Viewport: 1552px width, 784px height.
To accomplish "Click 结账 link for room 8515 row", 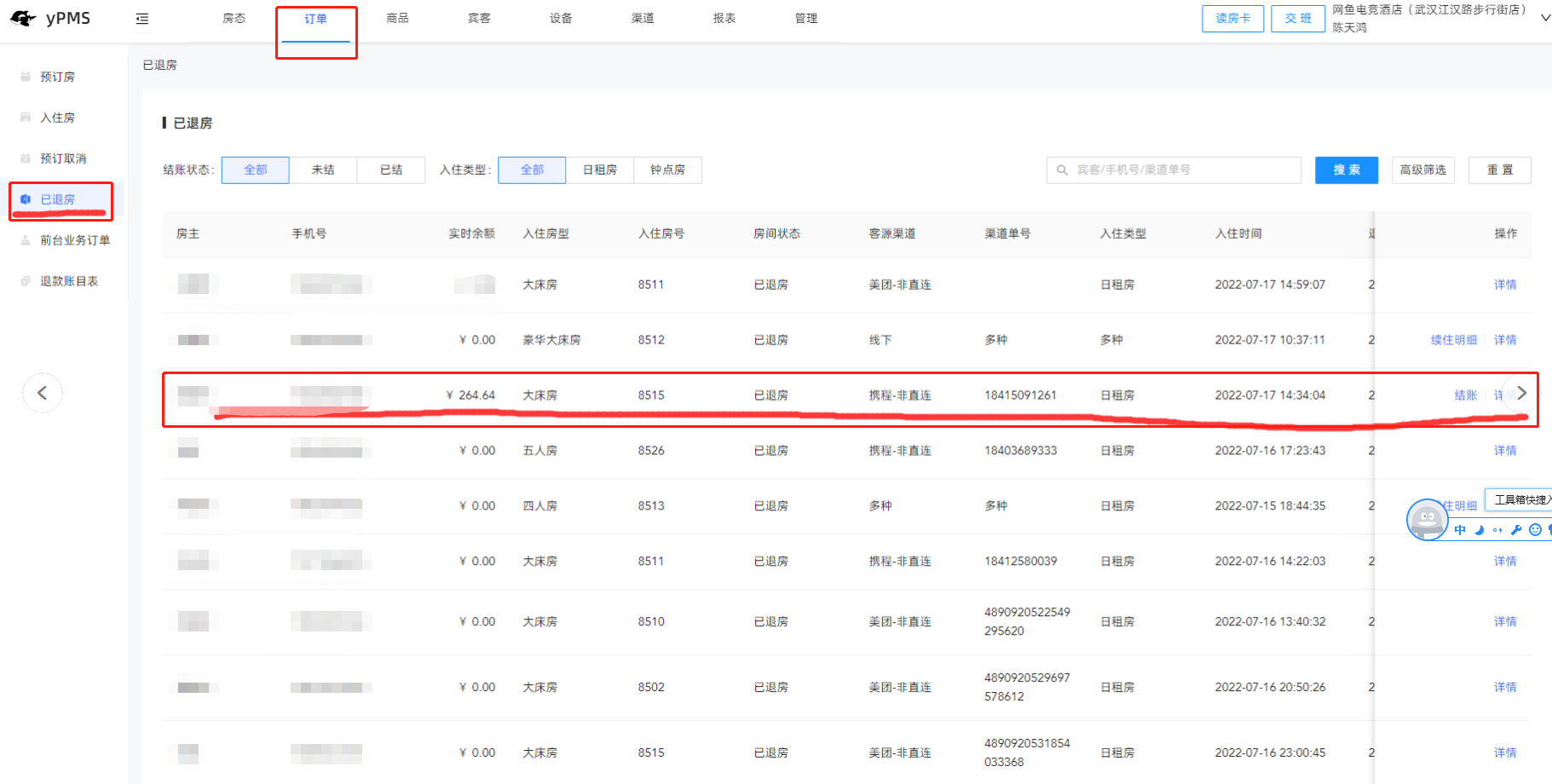I will point(1466,395).
